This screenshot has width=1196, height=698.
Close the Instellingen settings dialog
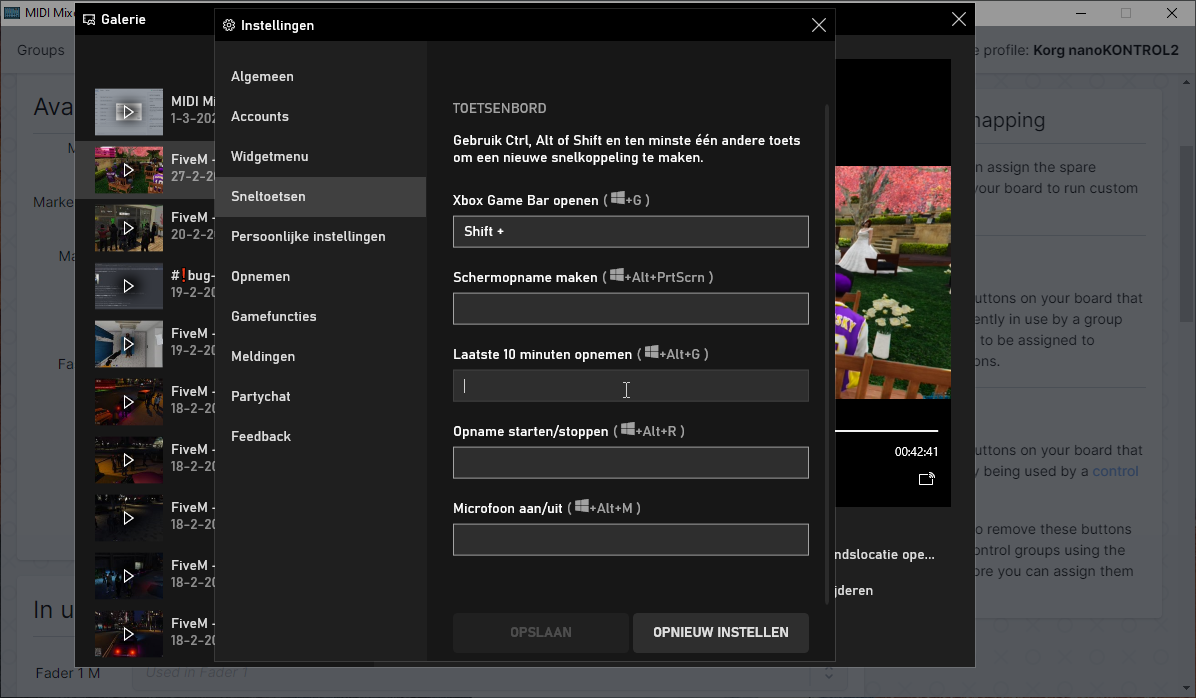[818, 25]
